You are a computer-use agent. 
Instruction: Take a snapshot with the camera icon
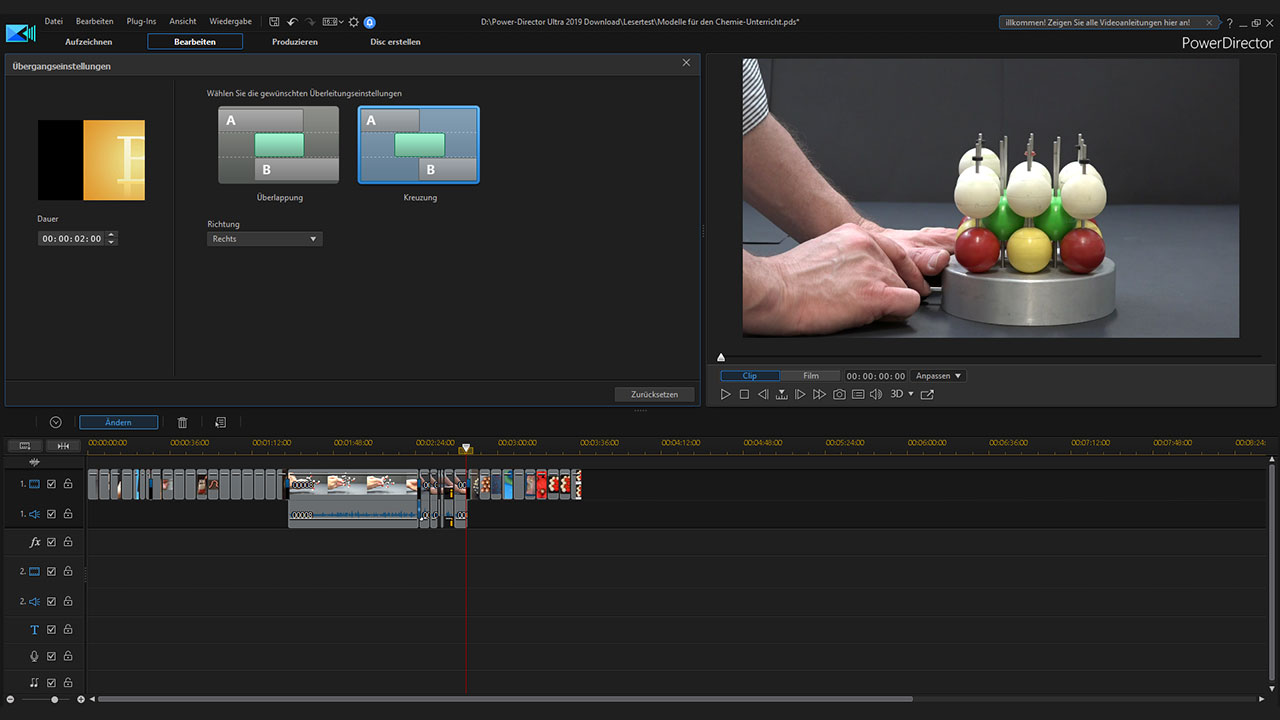[x=839, y=395]
